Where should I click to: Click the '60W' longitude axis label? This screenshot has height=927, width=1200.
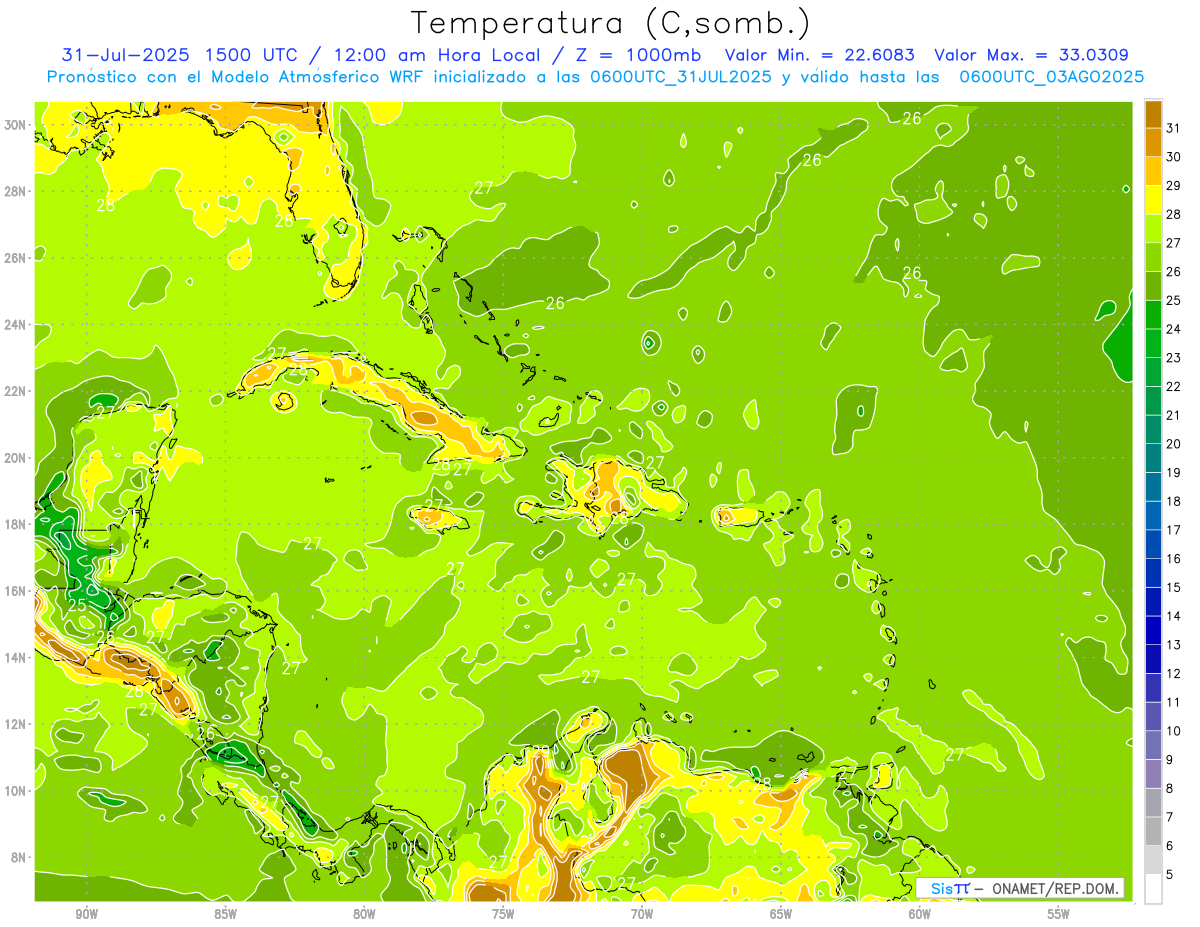[x=920, y=914]
